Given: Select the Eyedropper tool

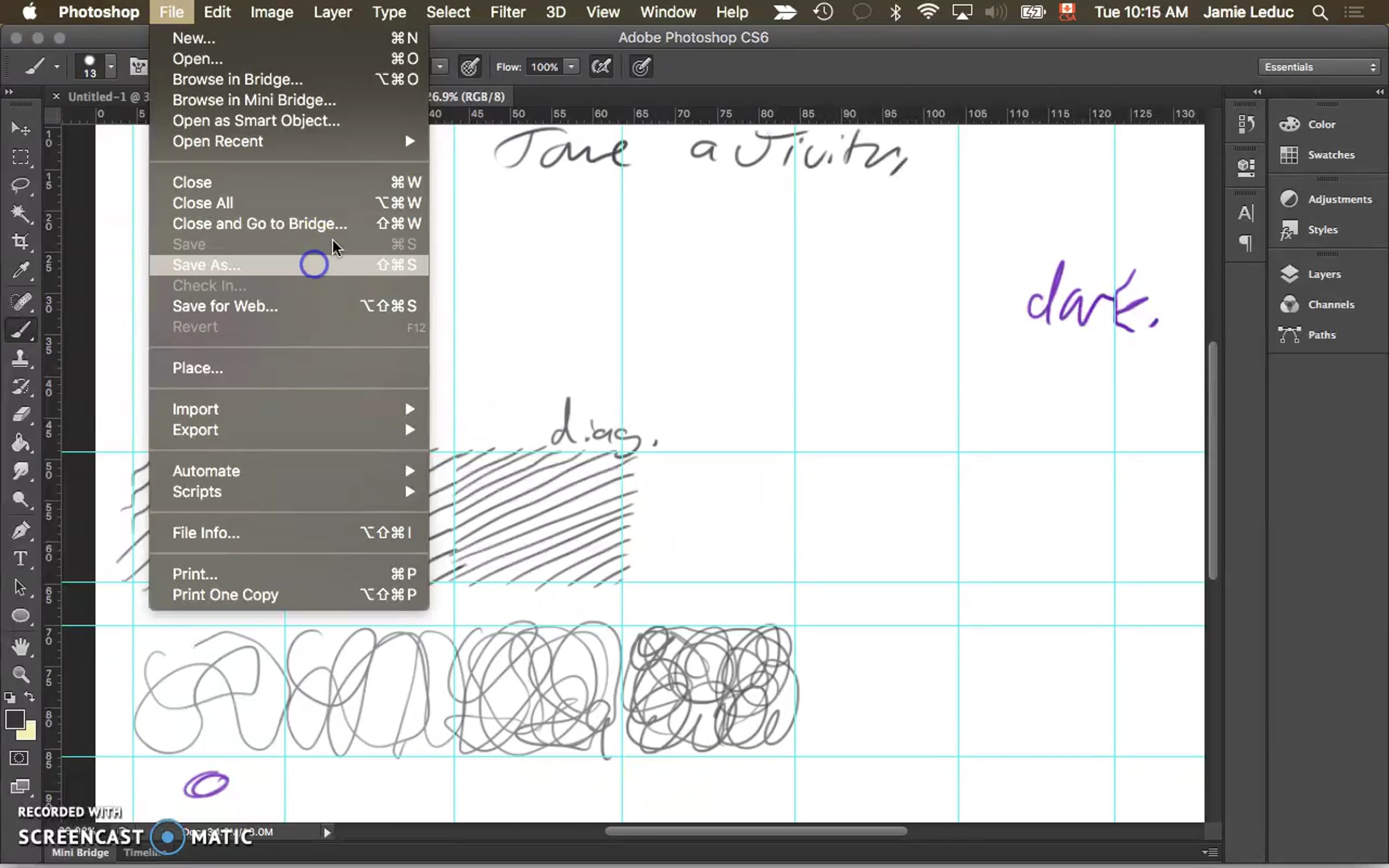Looking at the screenshot, I should tap(20, 270).
